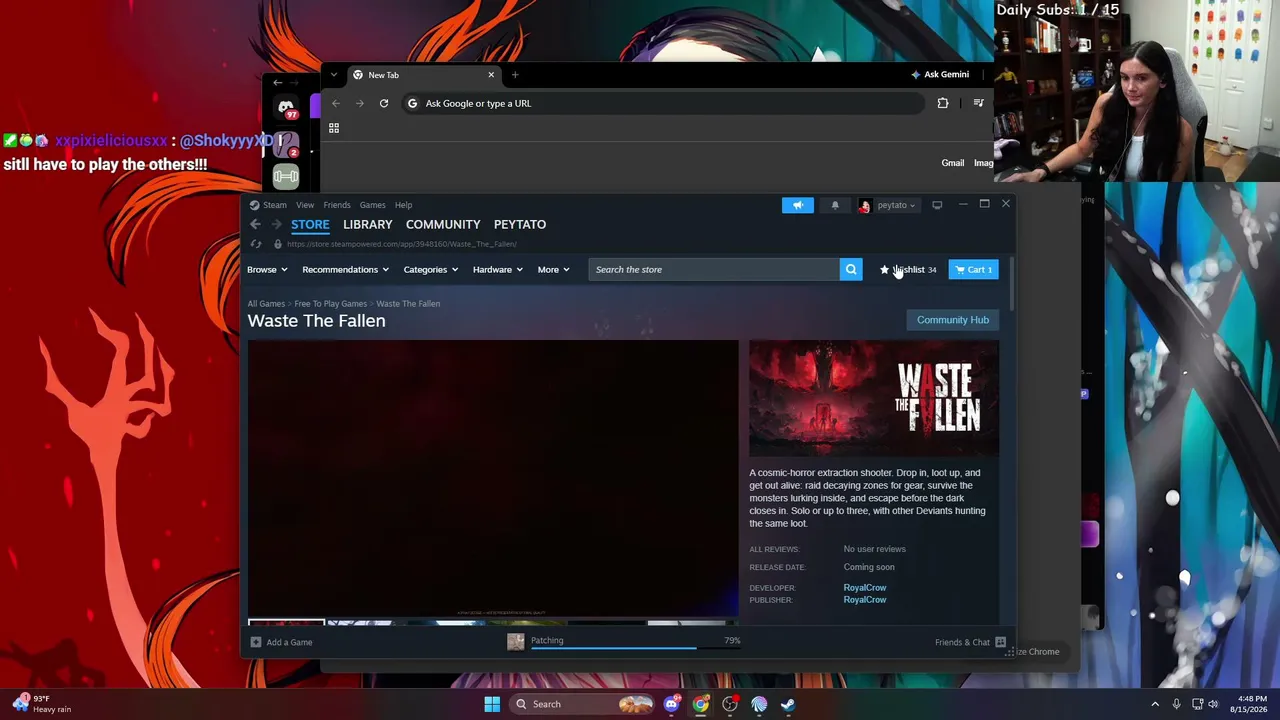Show hidden system tray icons
Viewport: 1280px width, 720px height.
click(1155, 704)
